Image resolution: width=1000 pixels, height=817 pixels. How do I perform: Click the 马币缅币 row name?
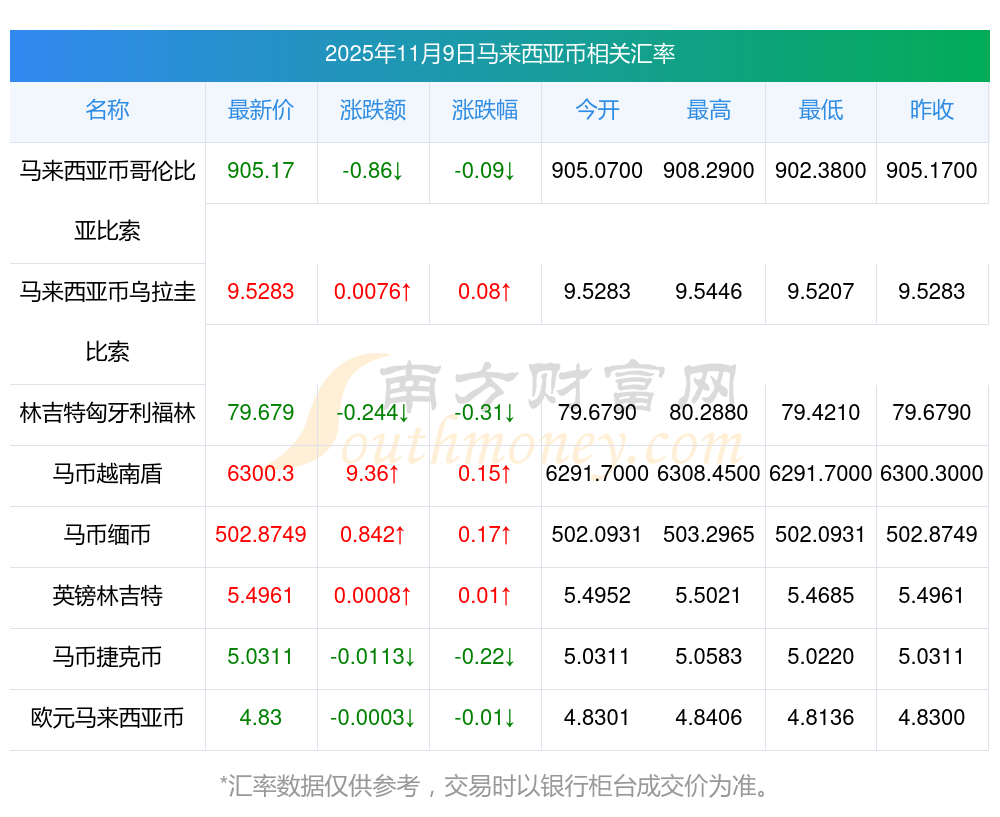(107, 535)
